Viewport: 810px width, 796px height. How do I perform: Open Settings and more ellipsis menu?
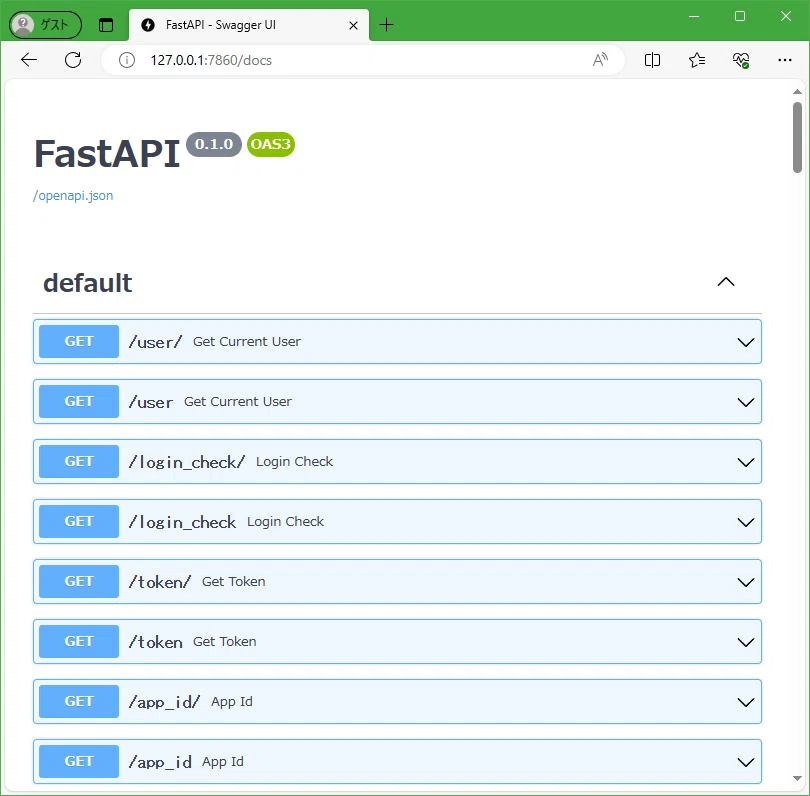click(785, 60)
